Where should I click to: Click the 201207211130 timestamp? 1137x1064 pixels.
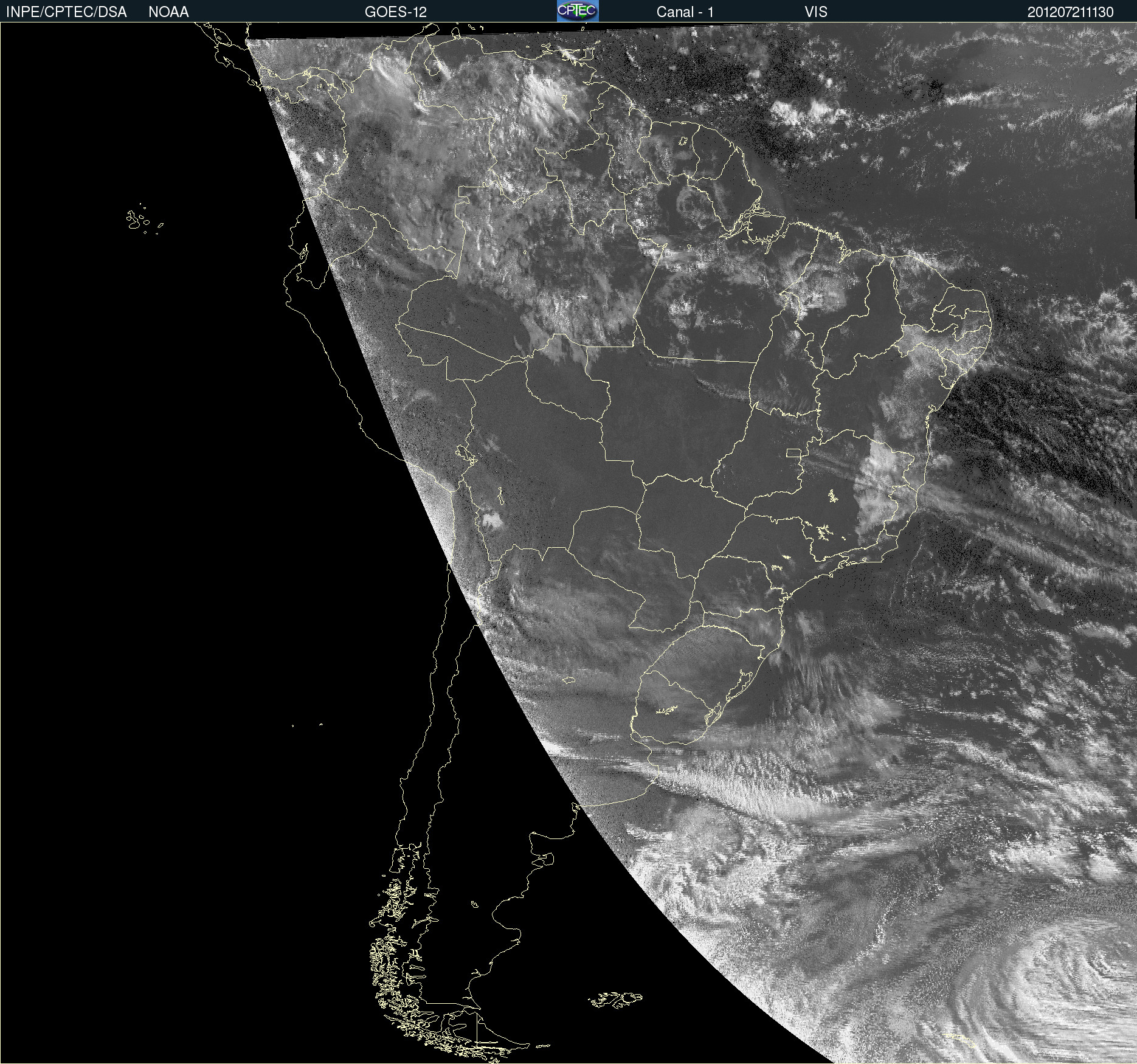(x=1071, y=12)
